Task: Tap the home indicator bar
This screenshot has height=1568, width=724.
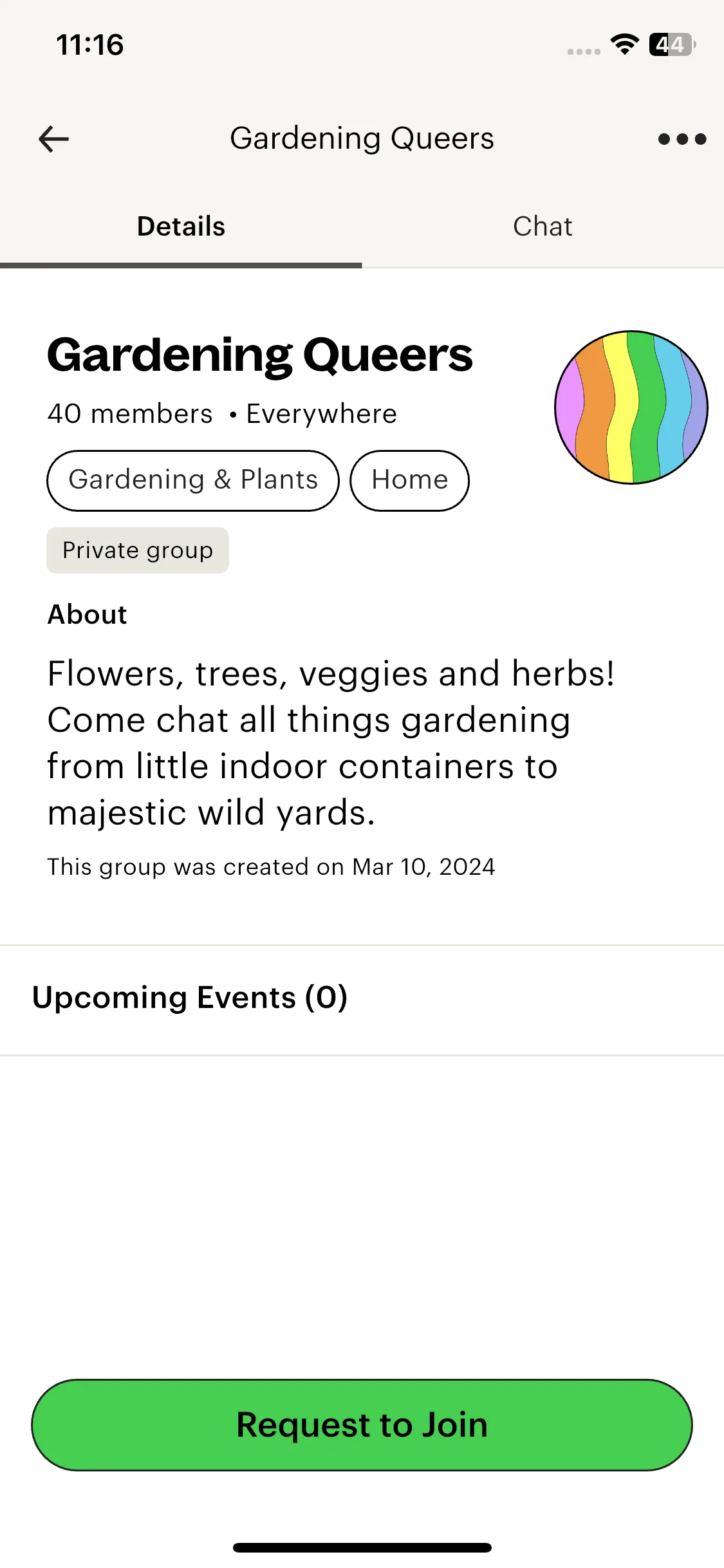Action: (362, 1547)
